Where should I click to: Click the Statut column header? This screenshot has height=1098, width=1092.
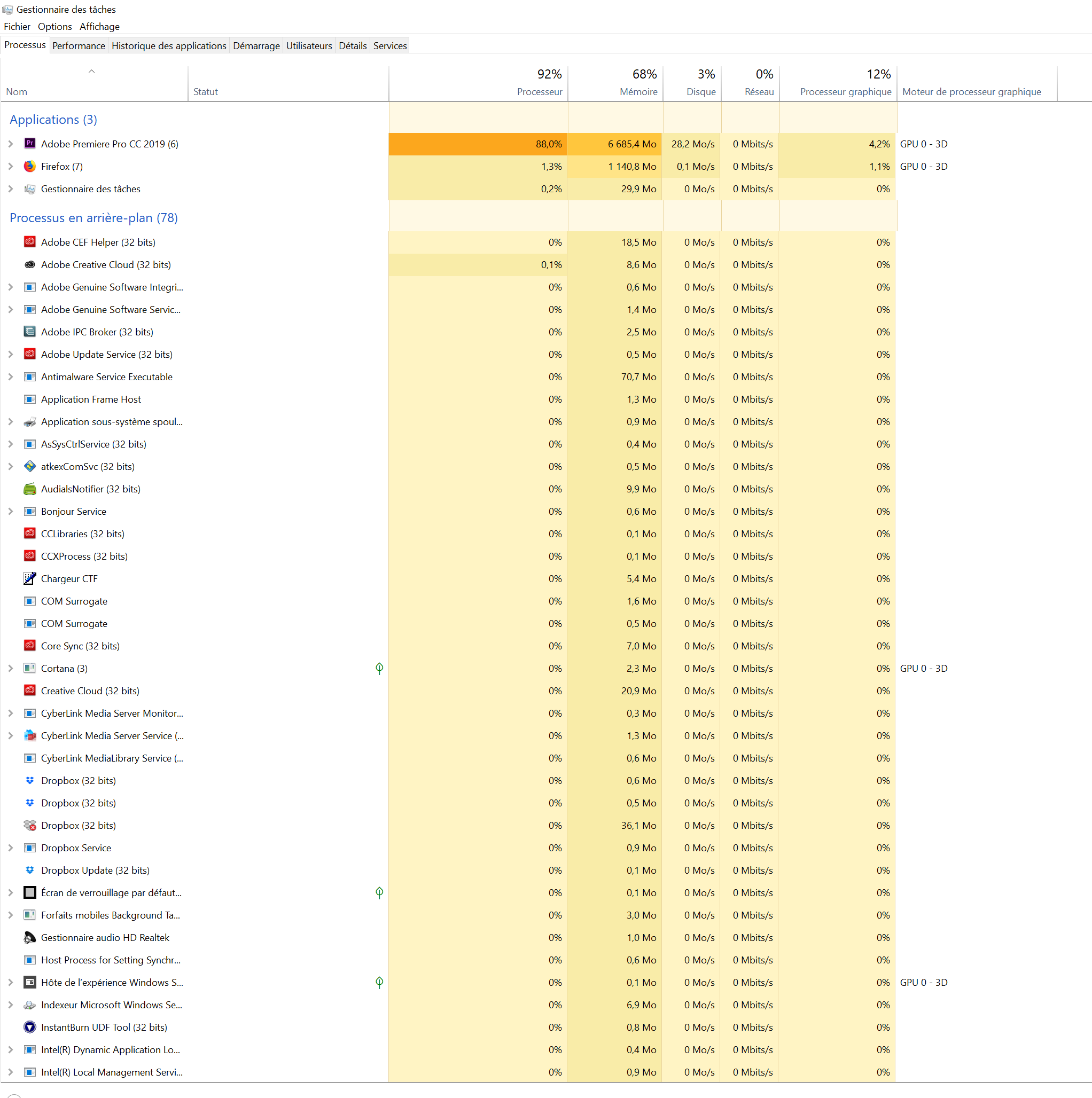pos(288,83)
